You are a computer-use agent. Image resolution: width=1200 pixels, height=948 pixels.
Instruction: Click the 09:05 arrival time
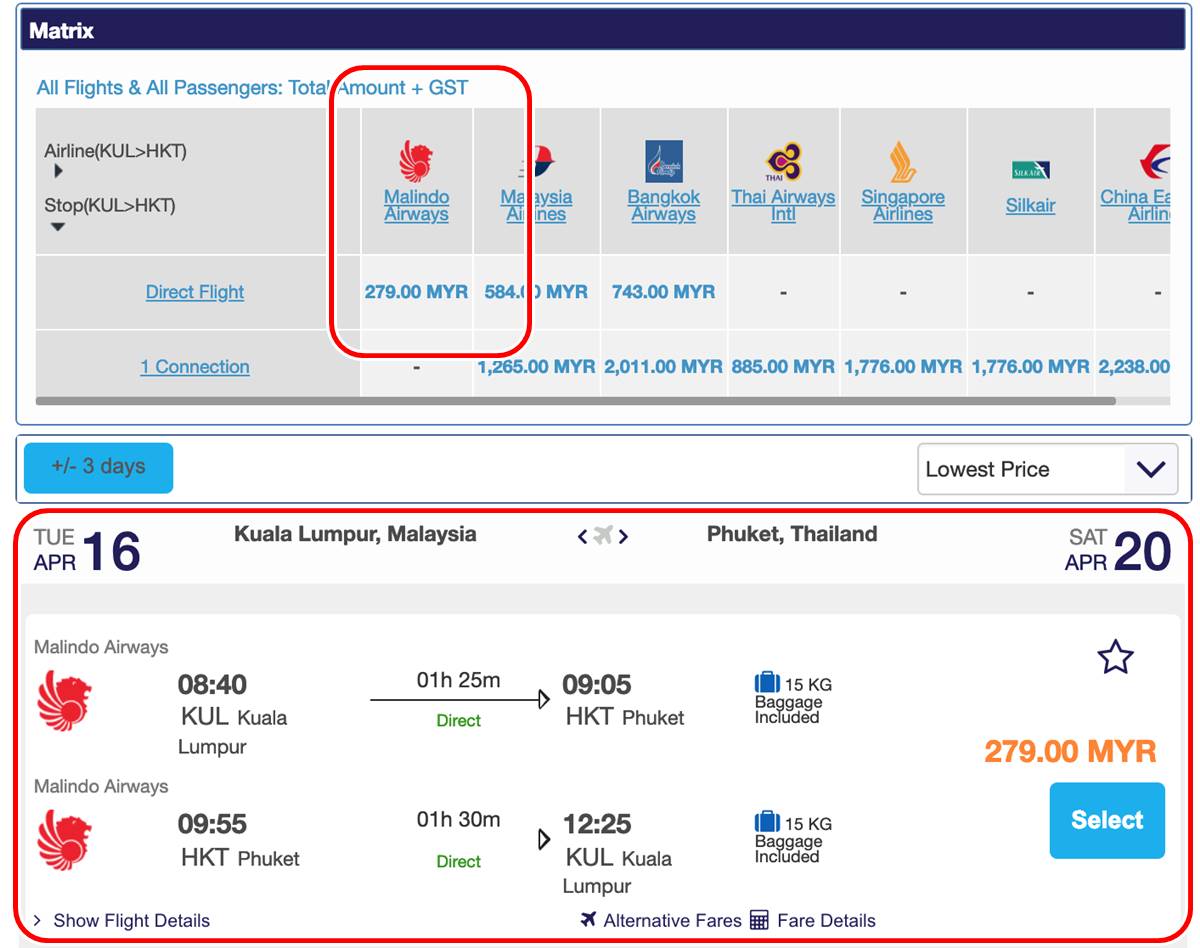597,685
